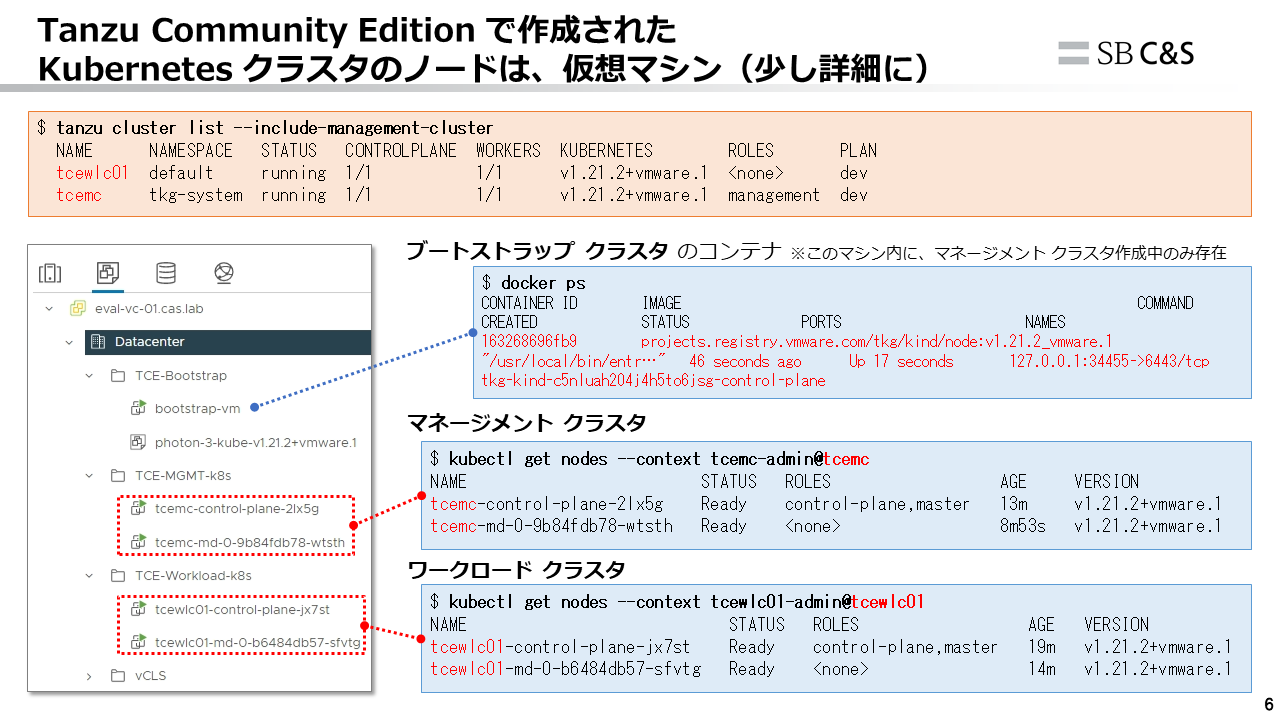
Task: Click the 'tanzu cluster list' command line
Action: 265,128
